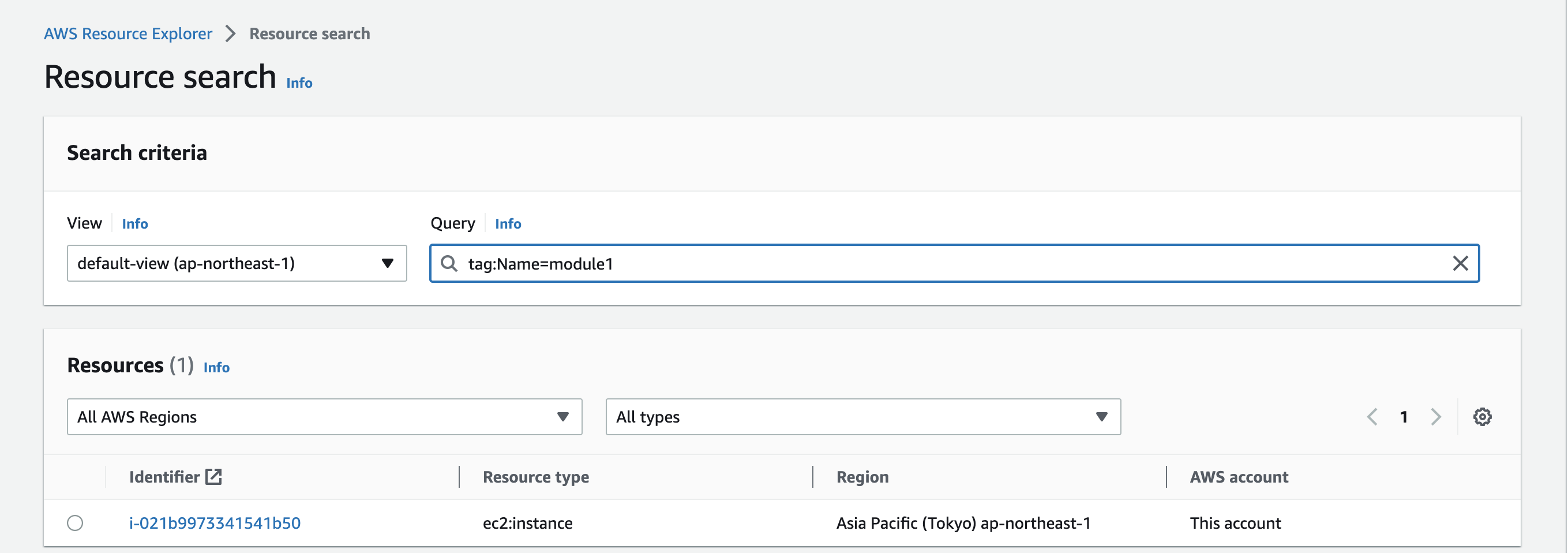This screenshot has height=553, width=1568.
Task: Open table preferences gear icon
Action: 1482,417
